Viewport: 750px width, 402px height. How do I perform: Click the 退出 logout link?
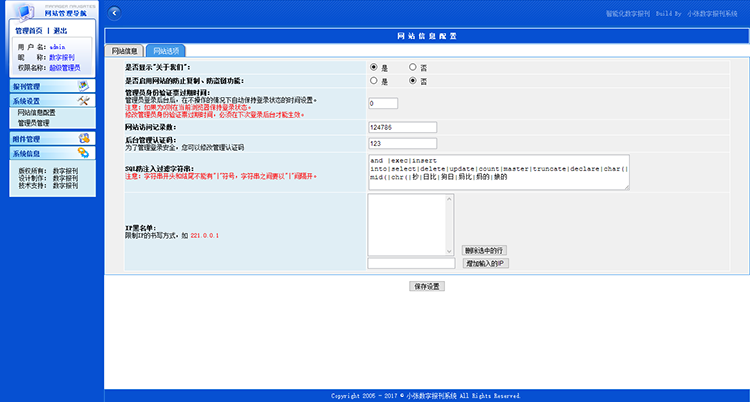click(60, 31)
